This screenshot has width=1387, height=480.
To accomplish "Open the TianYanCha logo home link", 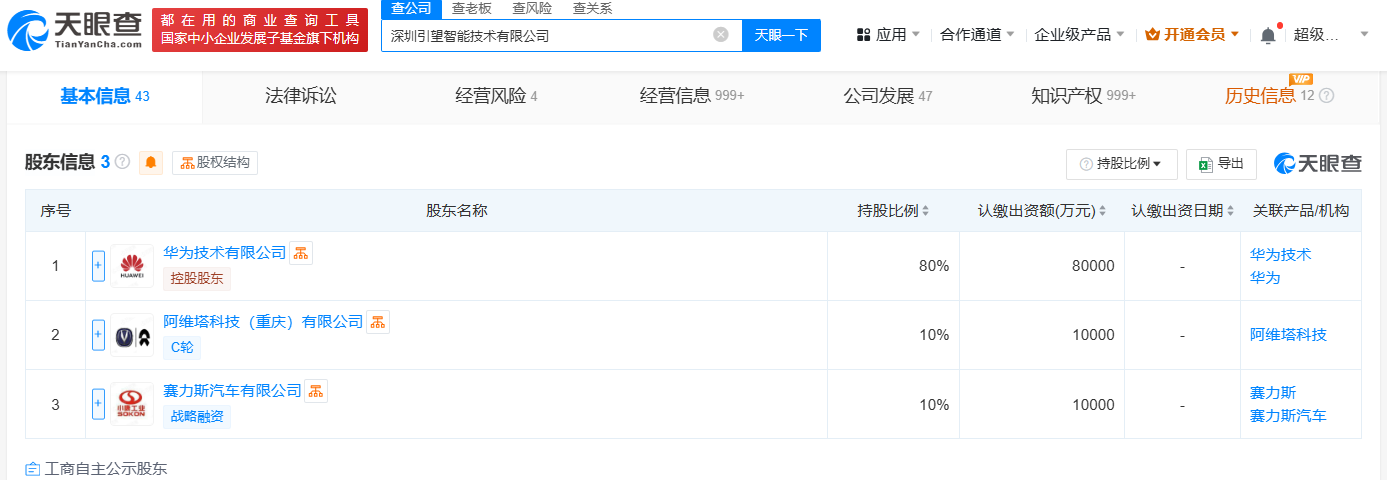I will pos(74,31).
